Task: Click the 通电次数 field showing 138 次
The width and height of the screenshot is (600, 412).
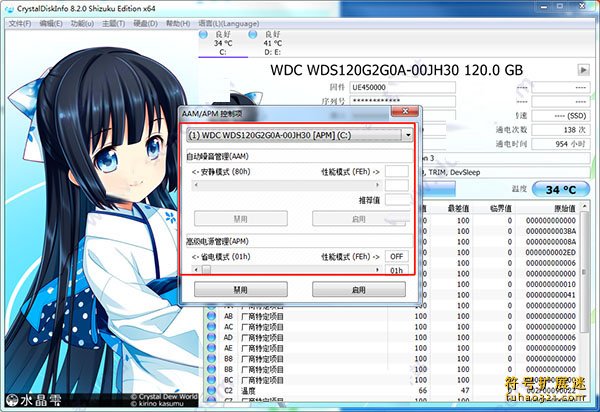Action: (560, 130)
